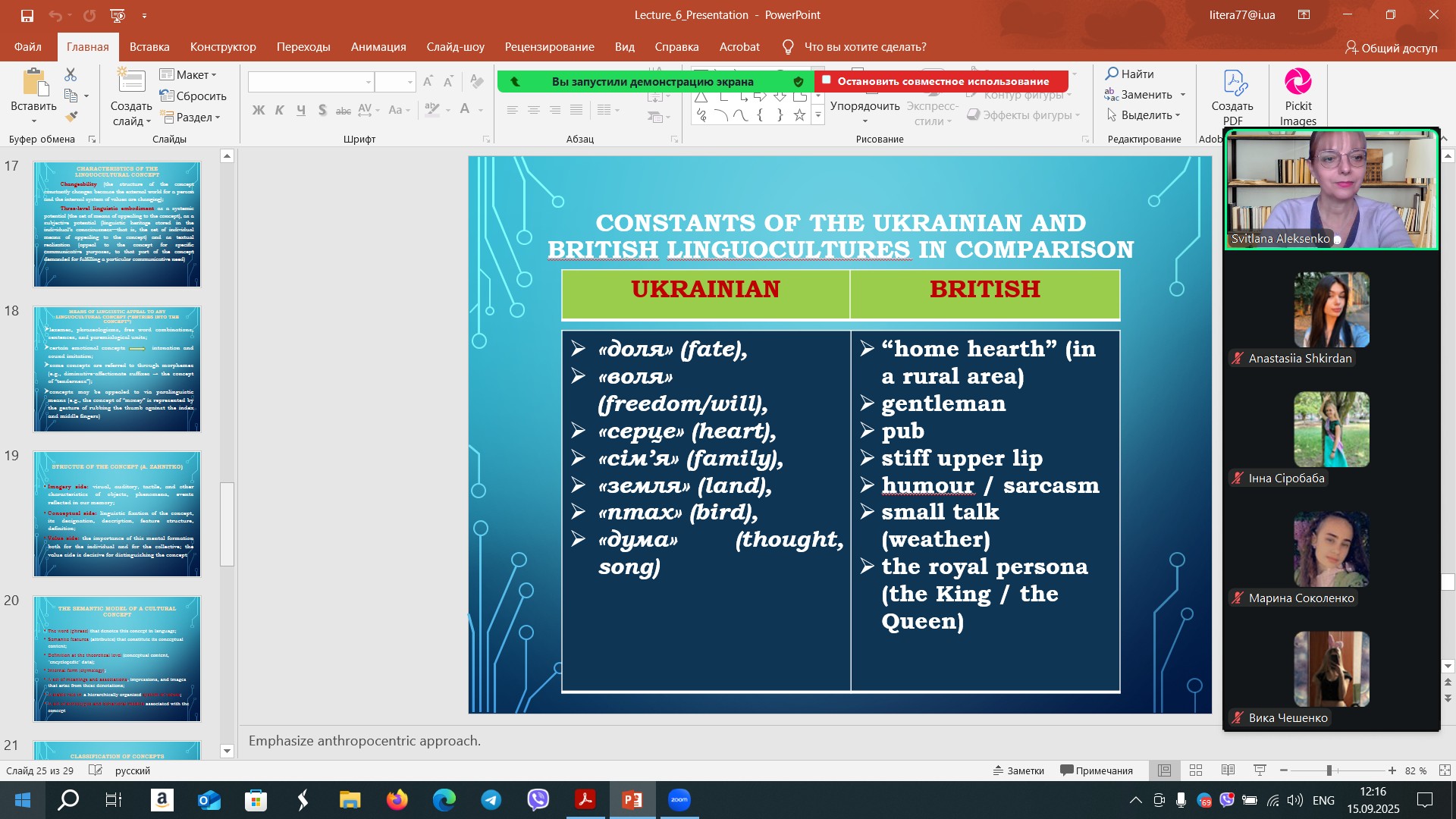Toggle Comments pane (Примечания)
Screen dimensions: 1456x819
click(x=1097, y=770)
